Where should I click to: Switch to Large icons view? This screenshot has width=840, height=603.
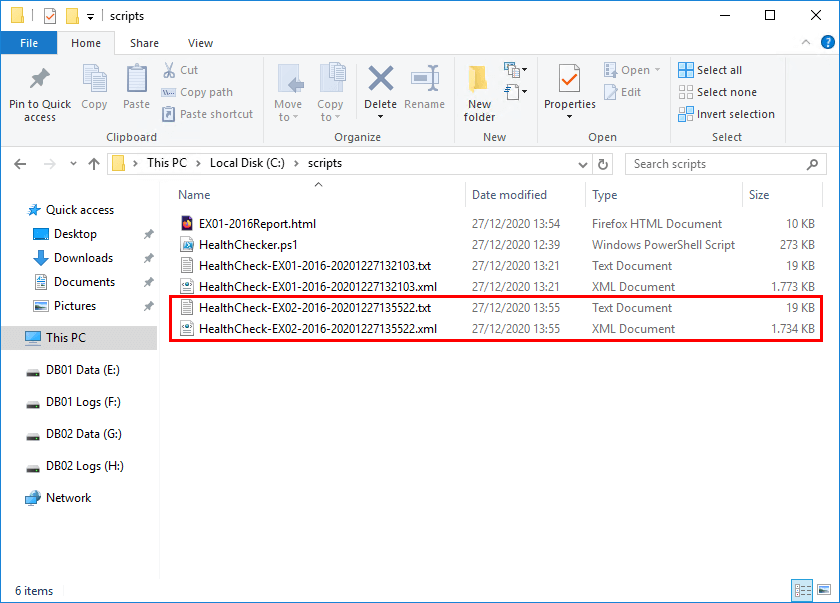point(824,590)
